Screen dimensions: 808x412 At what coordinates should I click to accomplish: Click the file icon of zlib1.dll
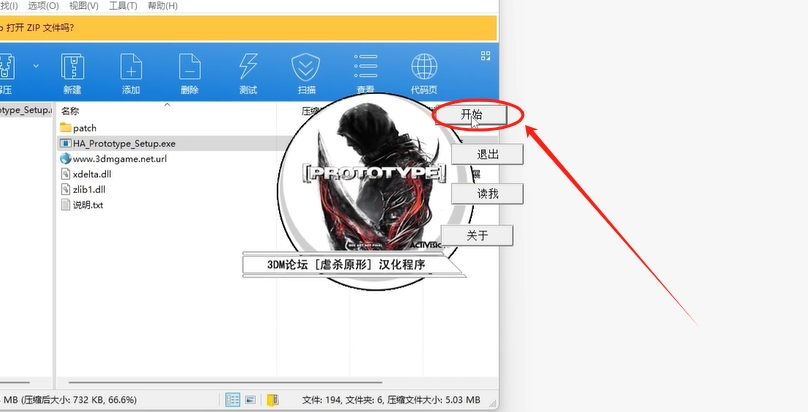(x=65, y=189)
